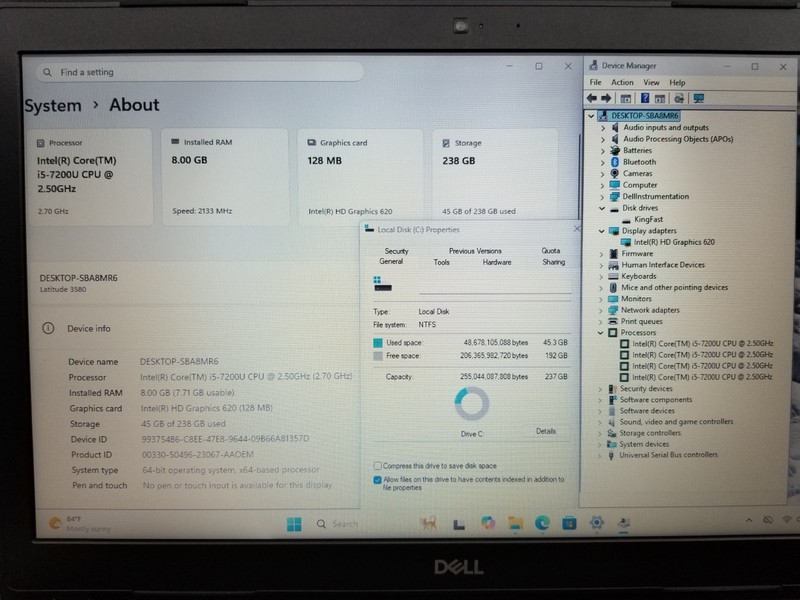Click the drive label field in Properties
This screenshot has width=800, height=600.
pyautogui.click(x=494, y=287)
